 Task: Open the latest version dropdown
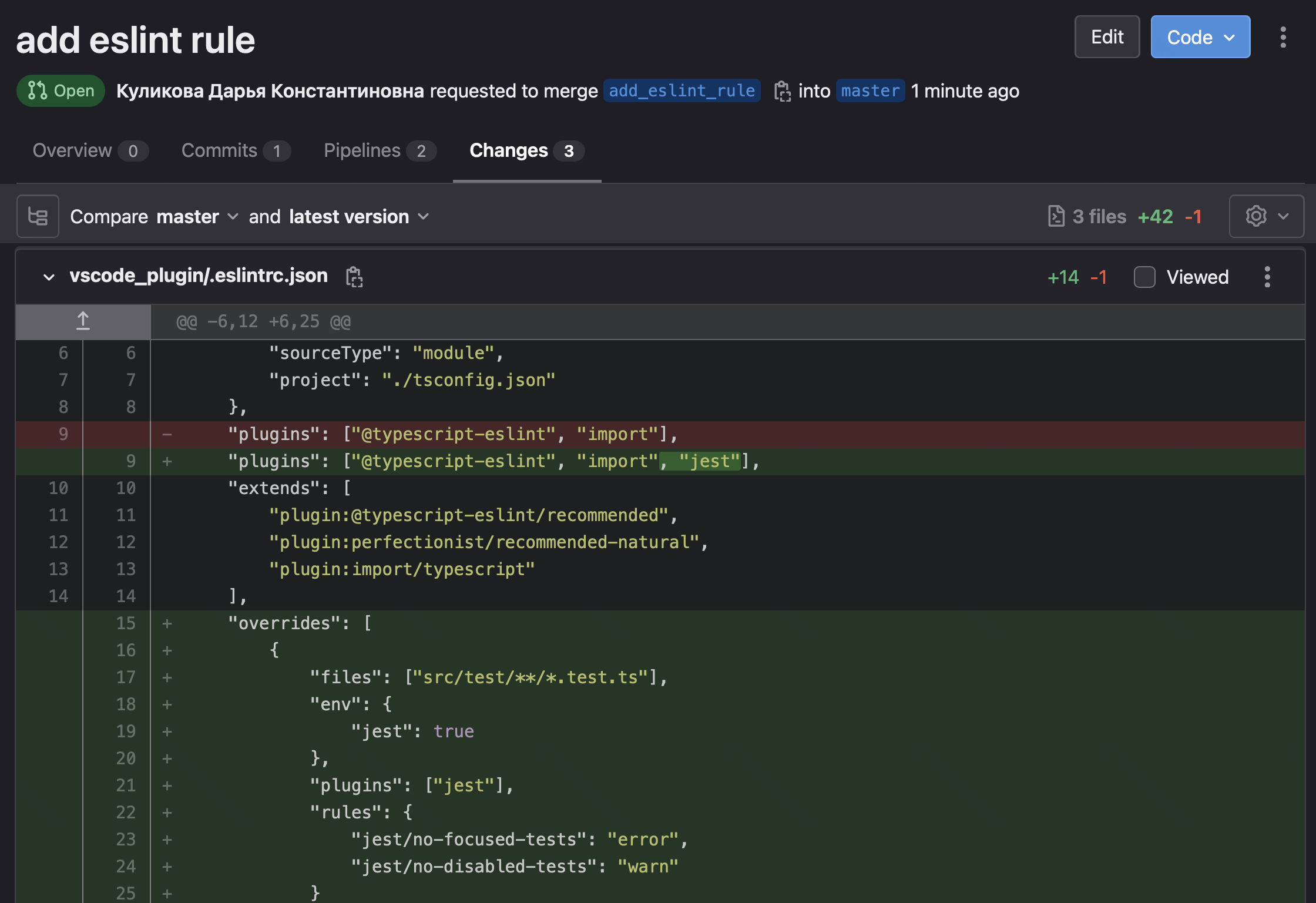click(359, 216)
